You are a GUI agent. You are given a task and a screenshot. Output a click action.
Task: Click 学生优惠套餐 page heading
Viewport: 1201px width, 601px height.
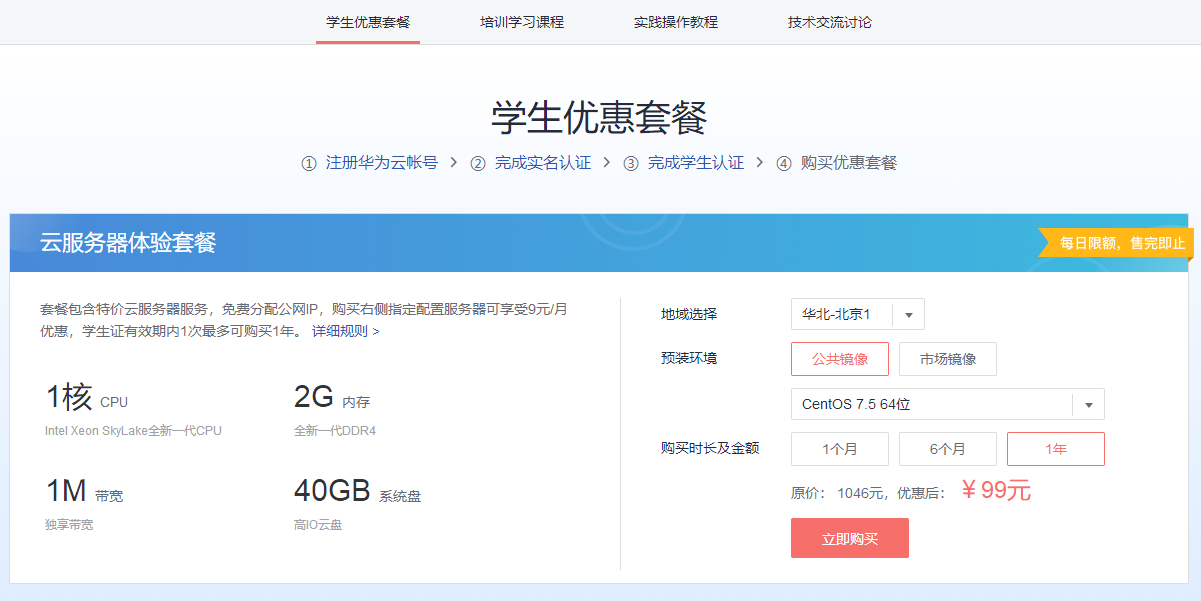pos(599,118)
